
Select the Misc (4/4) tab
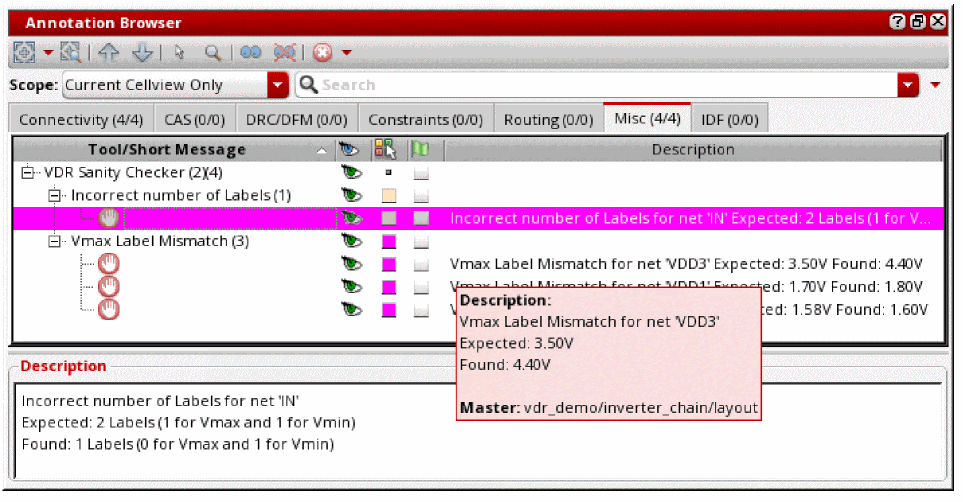pos(647,118)
